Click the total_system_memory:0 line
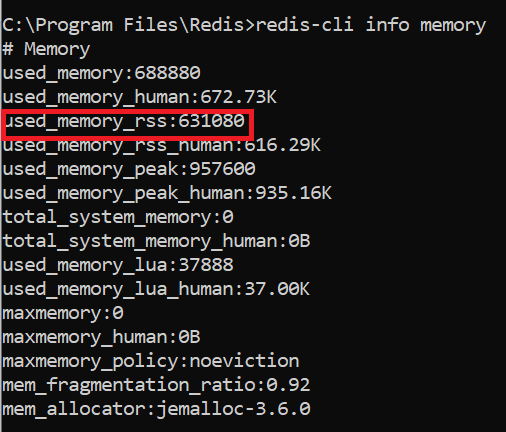The width and height of the screenshot is (506, 432). (x=118, y=217)
